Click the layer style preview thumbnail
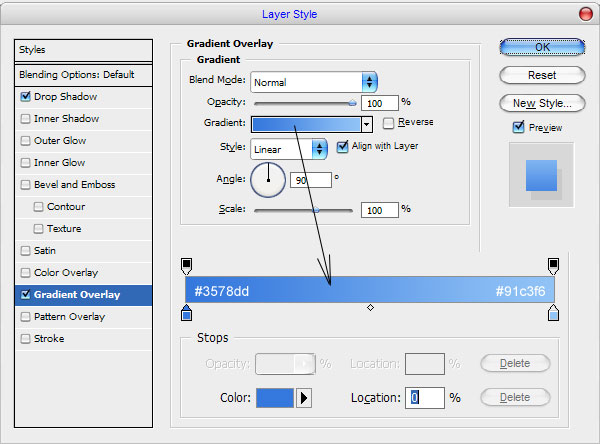Image resolution: width=600 pixels, height=444 pixels. pyautogui.click(x=541, y=175)
